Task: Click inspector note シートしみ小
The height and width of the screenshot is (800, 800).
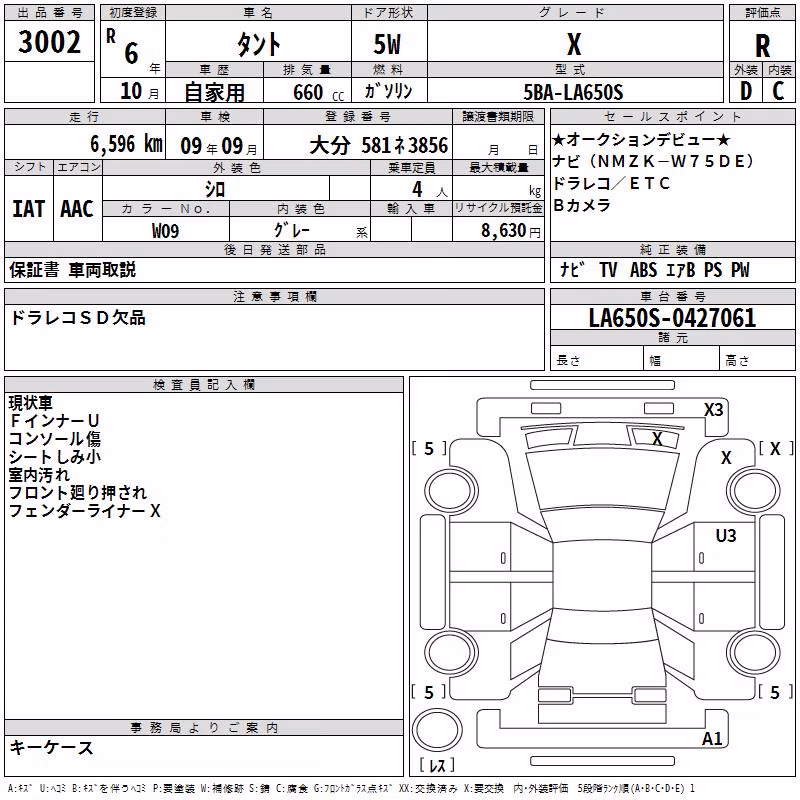Action: [55, 457]
